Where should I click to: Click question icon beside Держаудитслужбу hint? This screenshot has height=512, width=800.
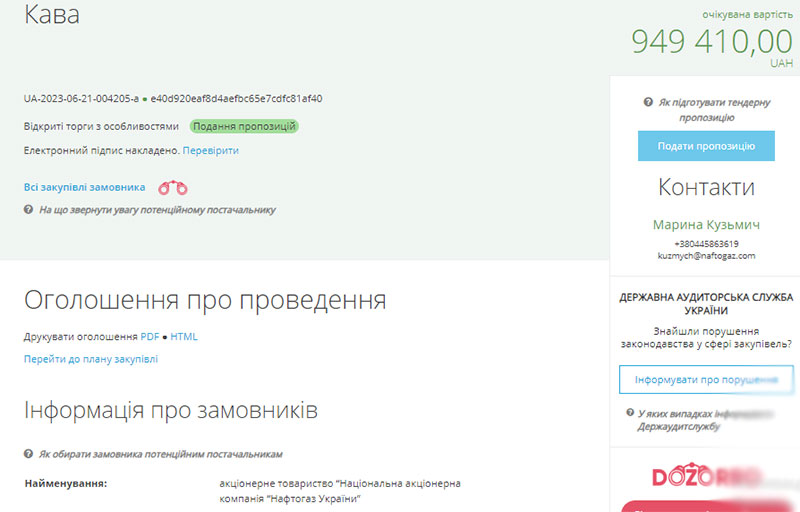[628, 413]
